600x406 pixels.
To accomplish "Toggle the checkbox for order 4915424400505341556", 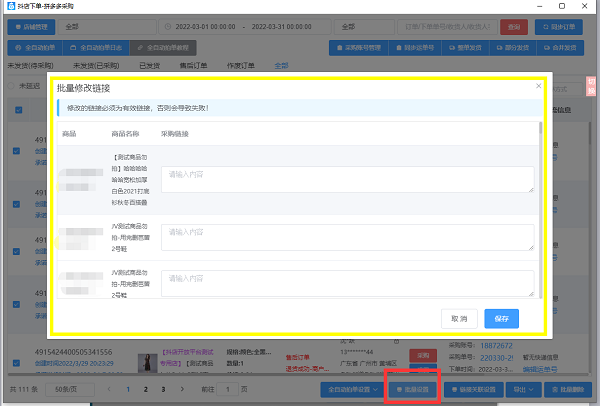I will [x=16, y=363].
